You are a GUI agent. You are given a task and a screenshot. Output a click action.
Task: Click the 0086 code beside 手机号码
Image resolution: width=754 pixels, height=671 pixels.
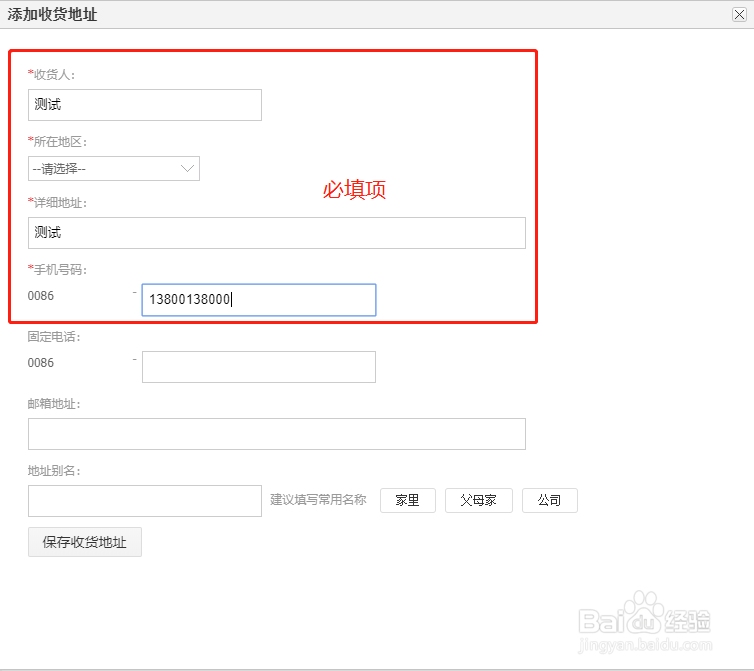point(41,296)
